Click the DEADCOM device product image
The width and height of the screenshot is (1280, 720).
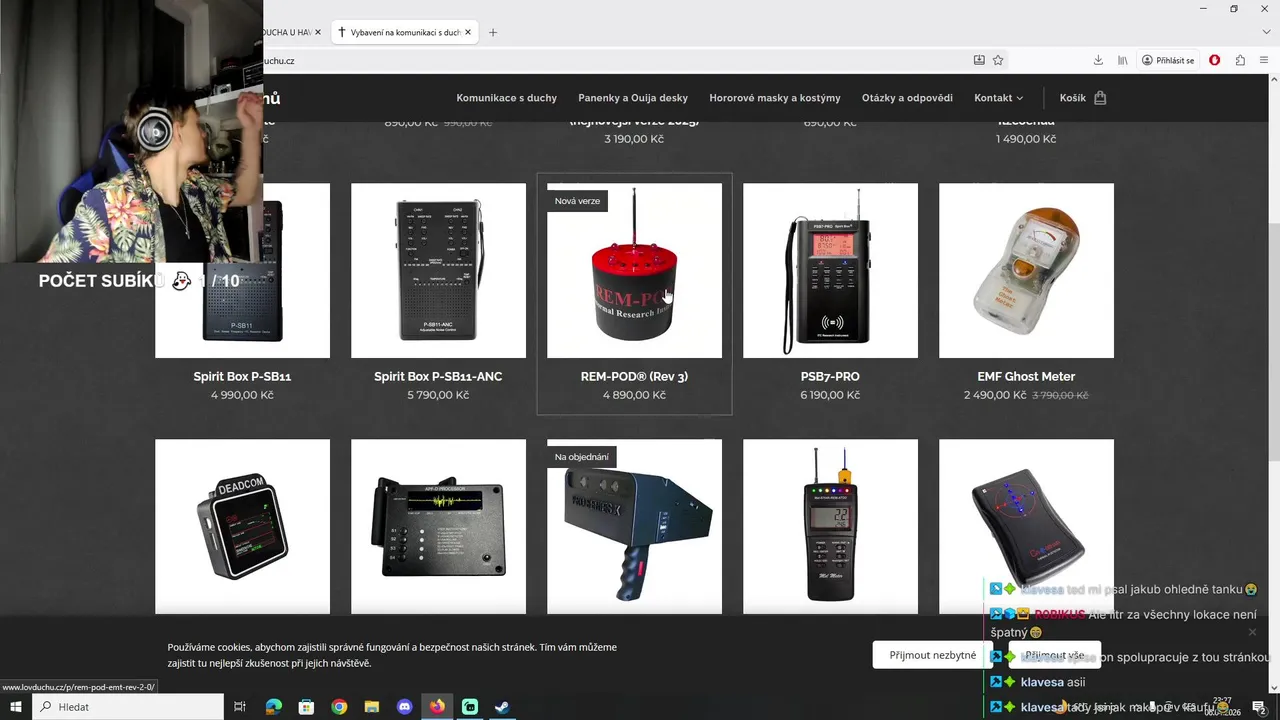242,526
